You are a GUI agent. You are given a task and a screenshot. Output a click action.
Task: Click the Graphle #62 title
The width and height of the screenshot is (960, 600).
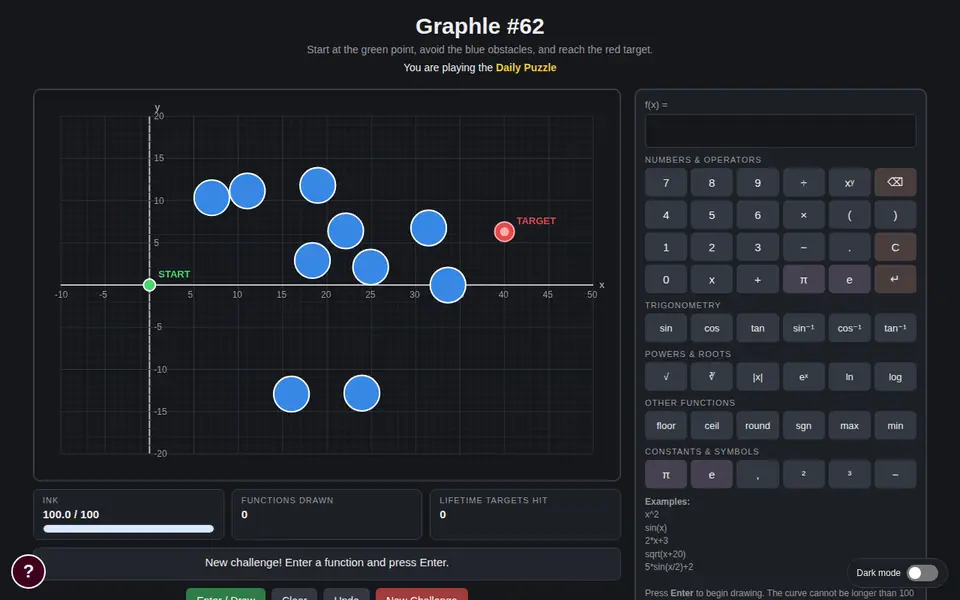pyautogui.click(x=480, y=26)
